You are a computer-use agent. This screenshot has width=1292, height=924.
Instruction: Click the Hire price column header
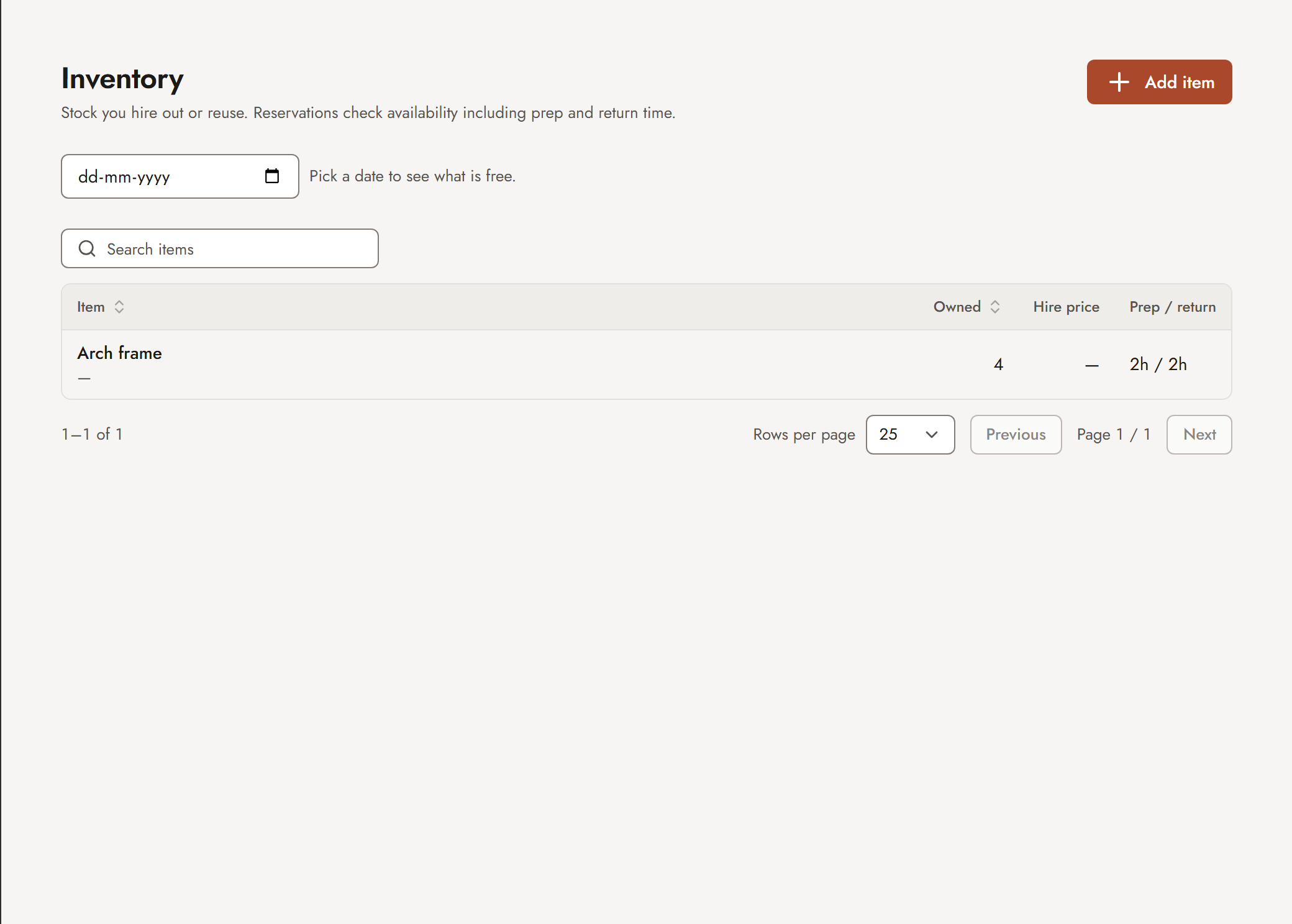[1067, 307]
